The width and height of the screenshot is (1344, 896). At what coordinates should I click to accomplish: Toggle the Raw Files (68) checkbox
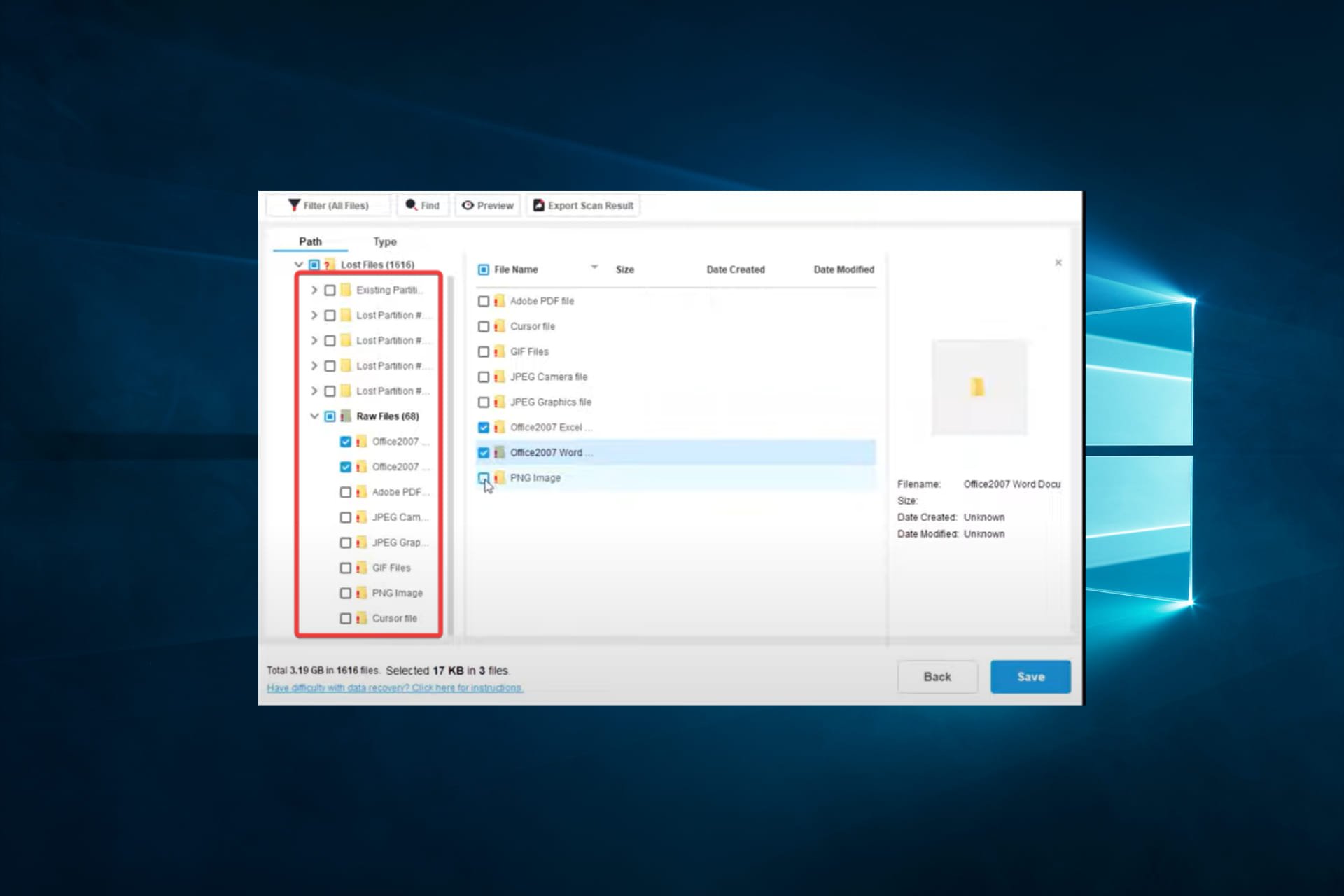pyautogui.click(x=330, y=416)
